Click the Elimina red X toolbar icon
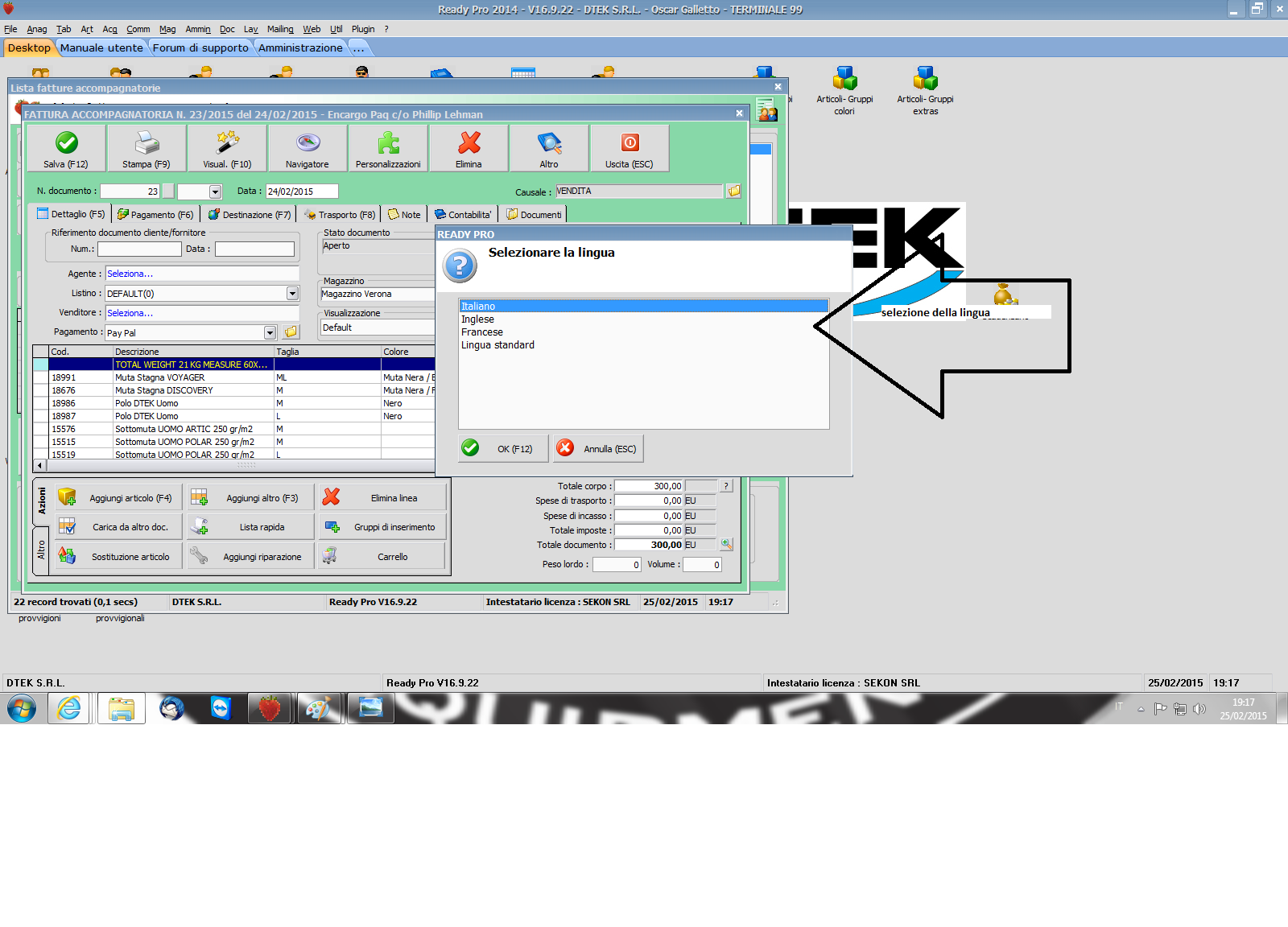The image size is (1288, 927). coord(469,142)
